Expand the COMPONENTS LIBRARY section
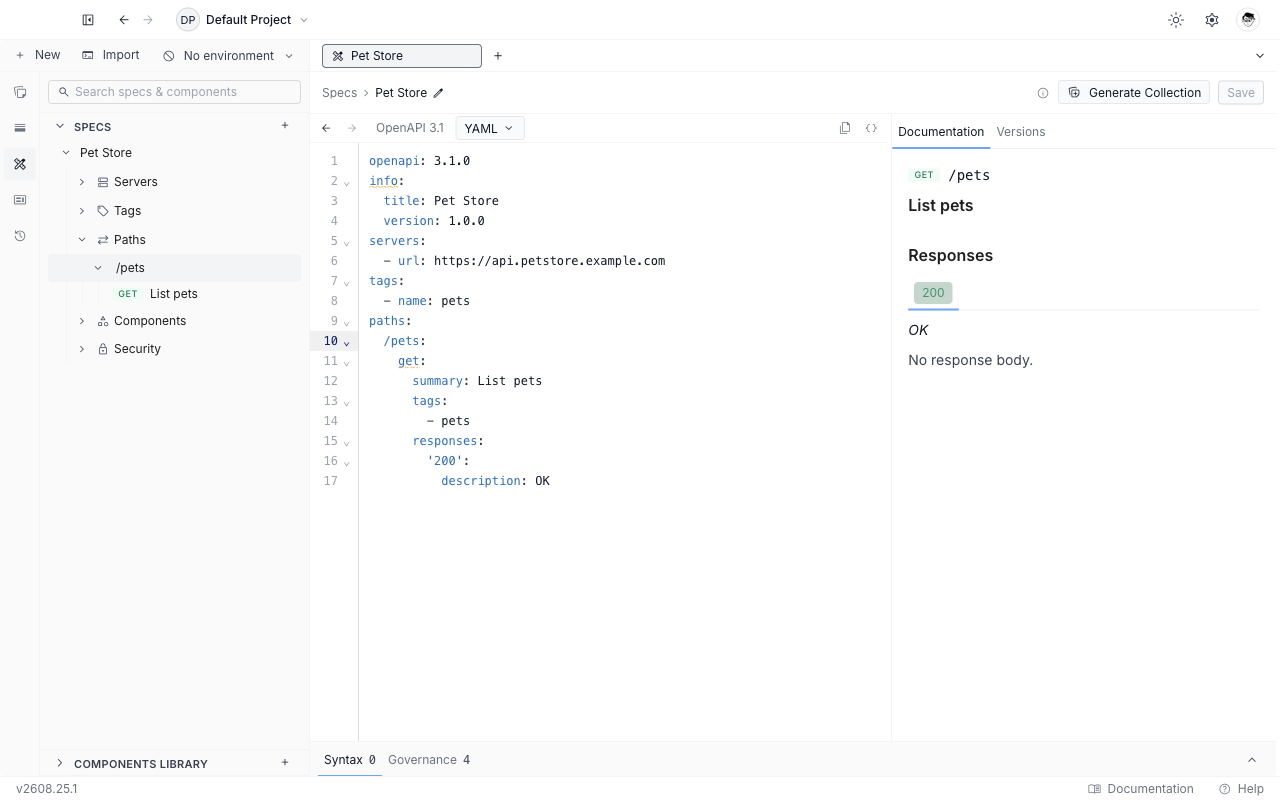This screenshot has width=1280, height=800. click(60, 763)
